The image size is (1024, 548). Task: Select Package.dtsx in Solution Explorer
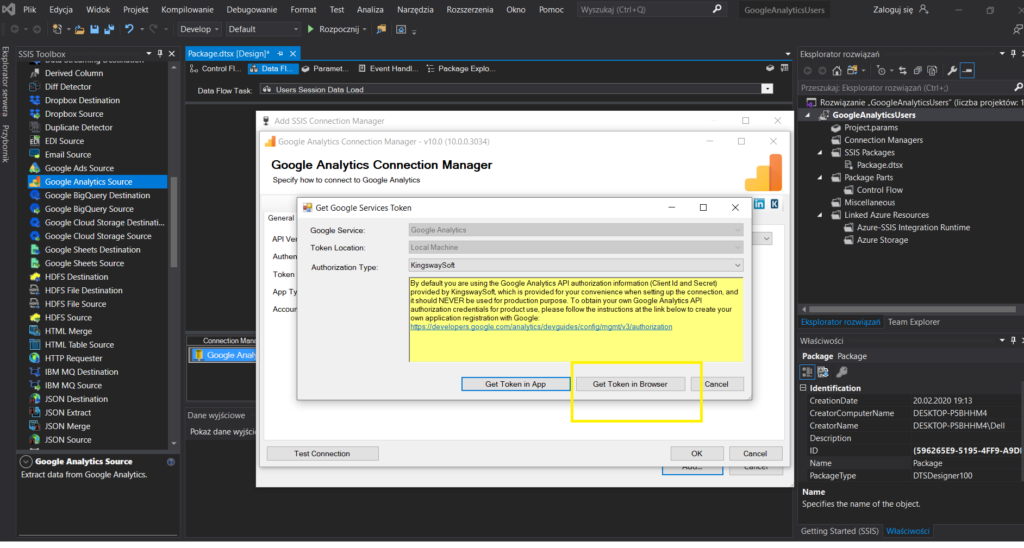pyautogui.click(x=880, y=165)
